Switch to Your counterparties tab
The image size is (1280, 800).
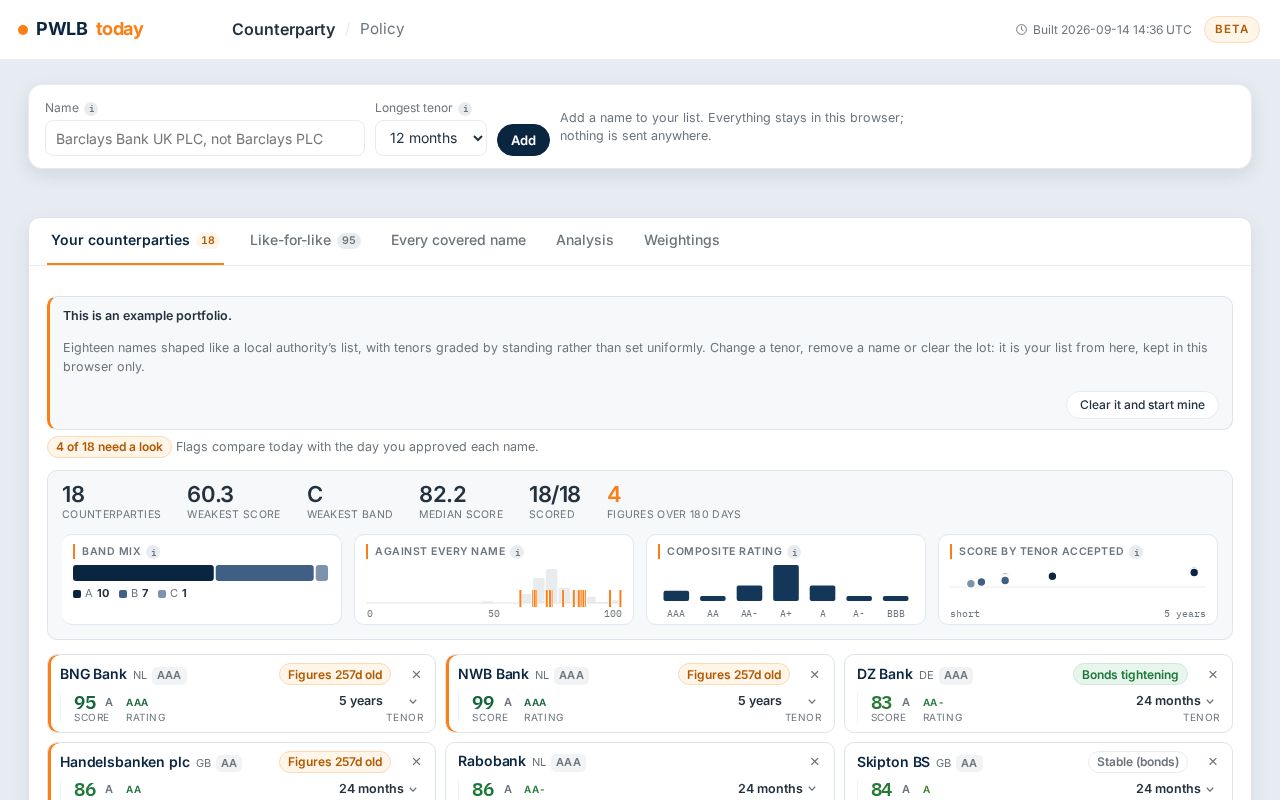coord(135,241)
